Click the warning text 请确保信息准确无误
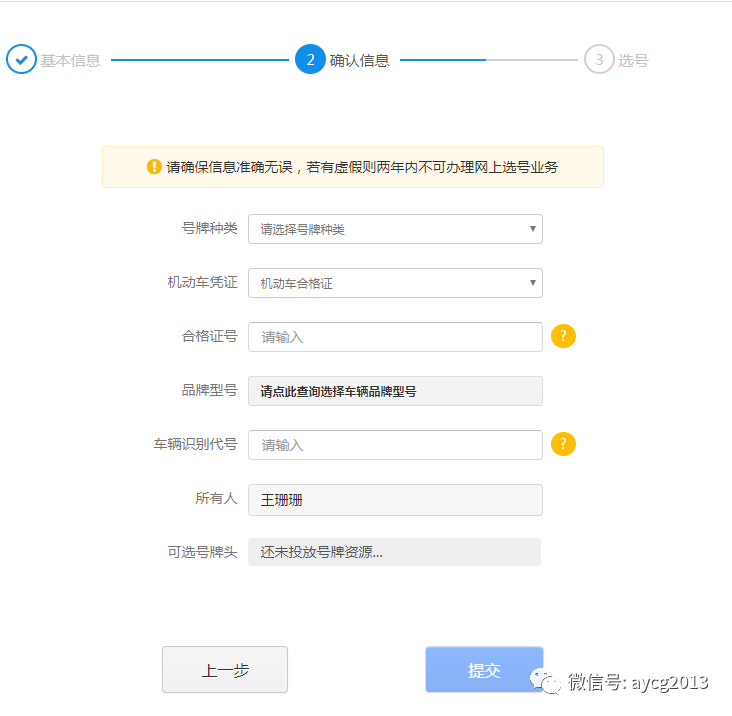 click(x=229, y=167)
